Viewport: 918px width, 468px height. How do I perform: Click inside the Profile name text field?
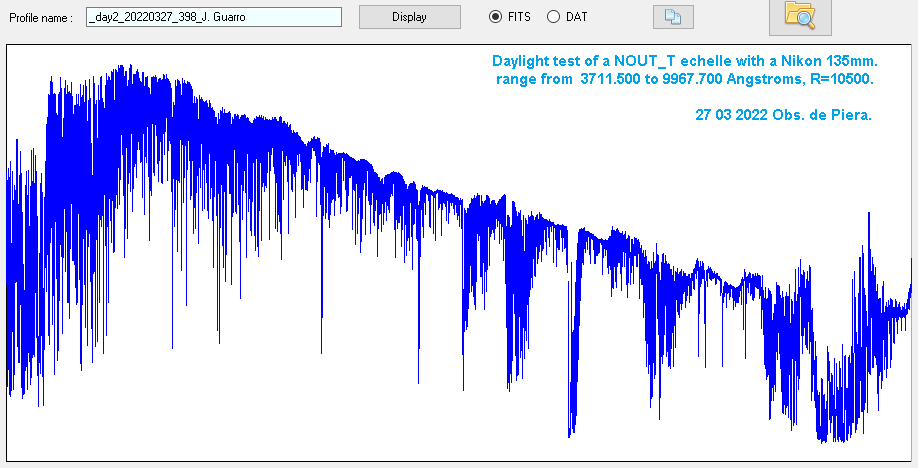coord(214,17)
